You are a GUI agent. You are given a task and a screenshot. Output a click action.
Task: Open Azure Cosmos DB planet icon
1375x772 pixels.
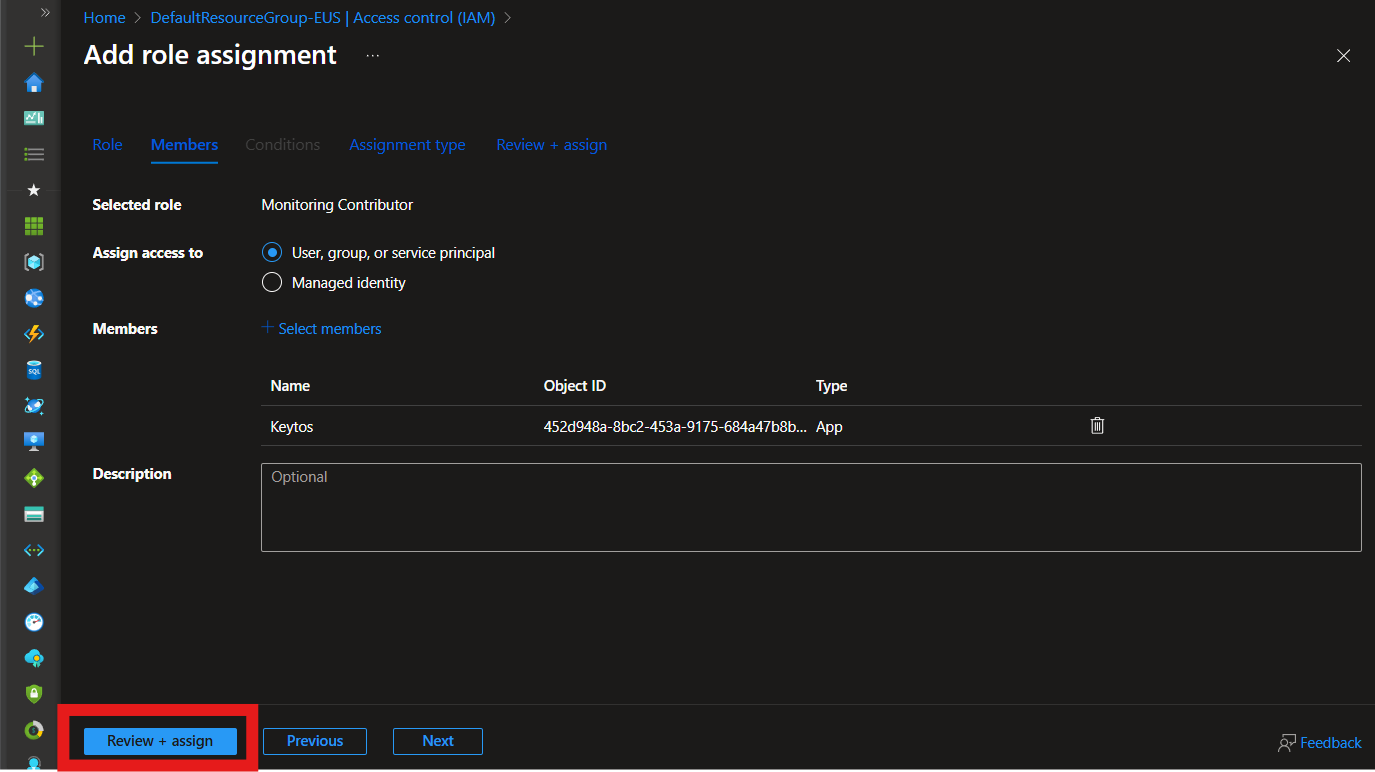[34, 406]
